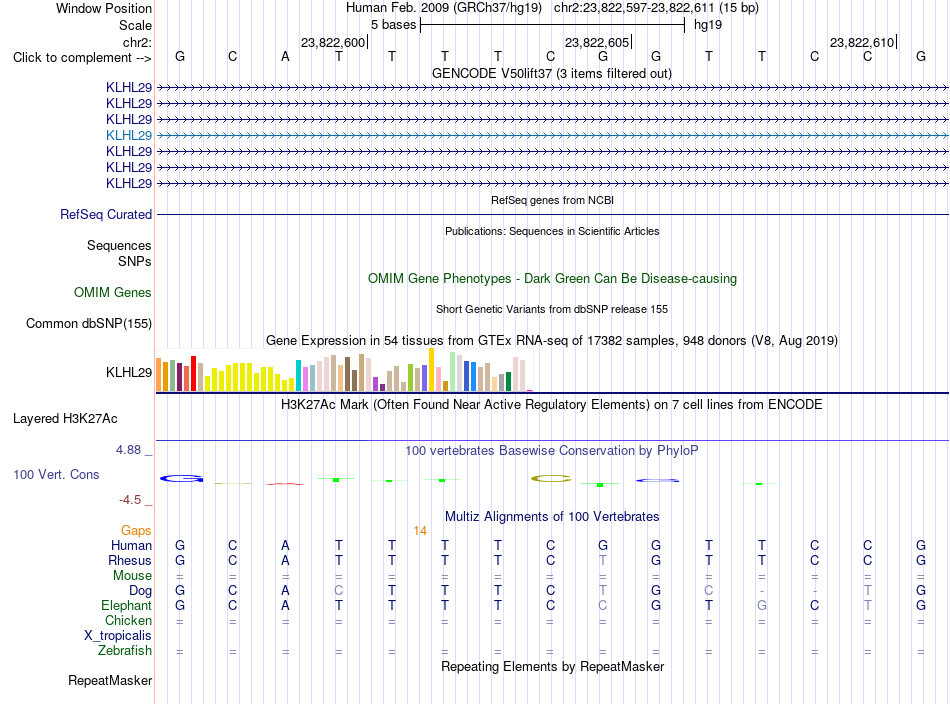
Task: Click the 4.88 PhyloP upper scale value
Action: pos(128,450)
